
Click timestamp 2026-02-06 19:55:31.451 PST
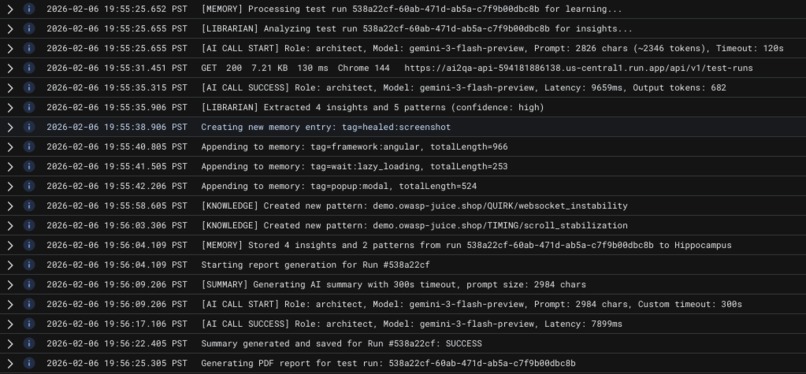(x=117, y=68)
